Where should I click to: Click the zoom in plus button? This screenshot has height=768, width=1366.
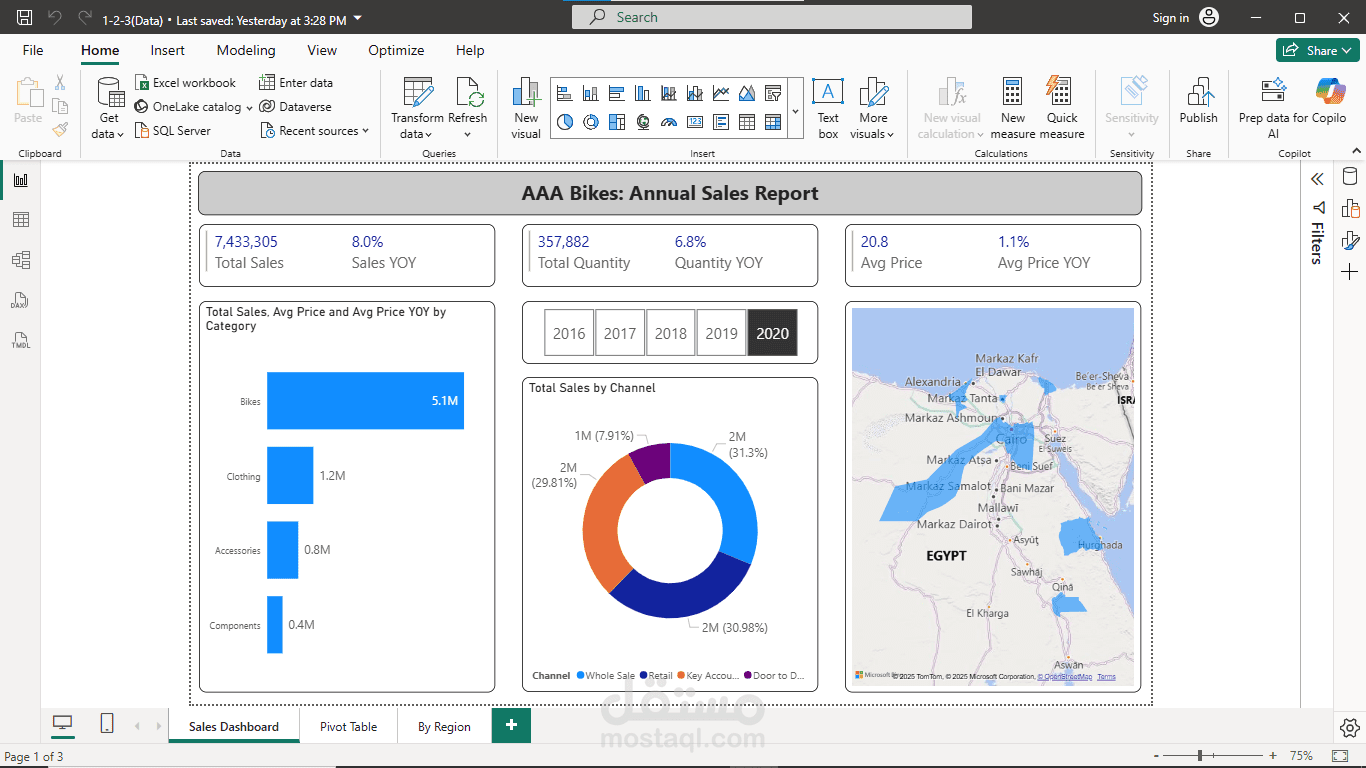coord(1272,756)
